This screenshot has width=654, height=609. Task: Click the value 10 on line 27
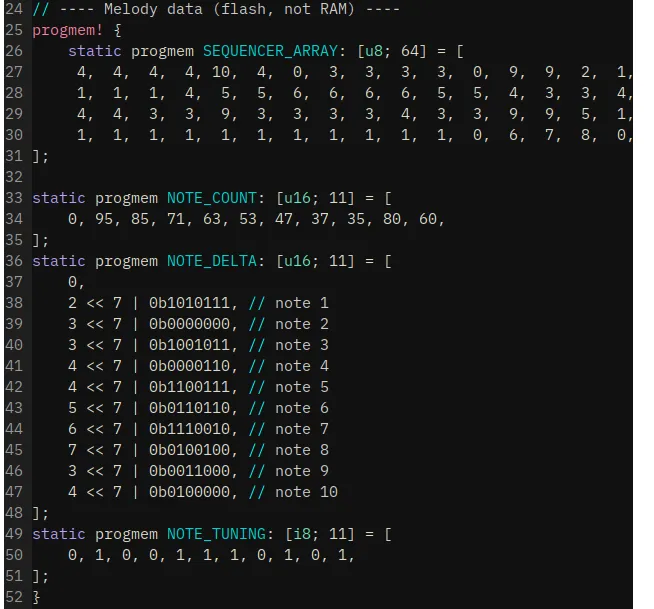click(221, 72)
